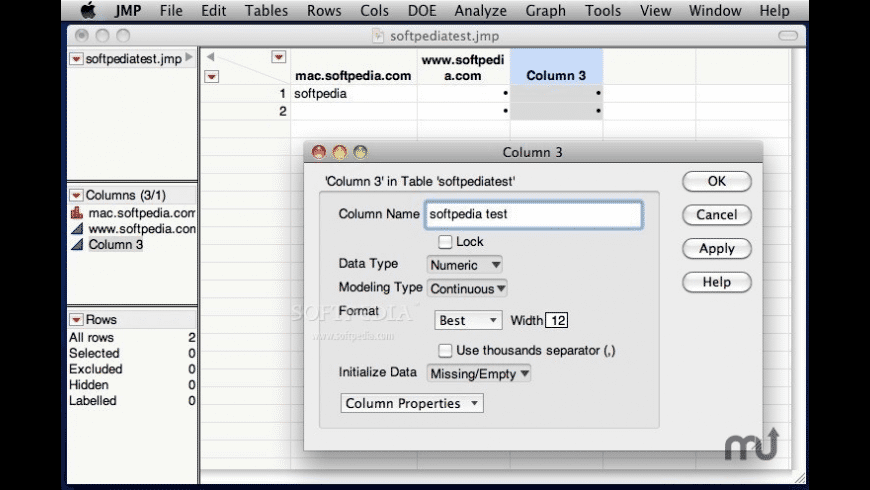Open the Column Properties dropdown

(412, 403)
